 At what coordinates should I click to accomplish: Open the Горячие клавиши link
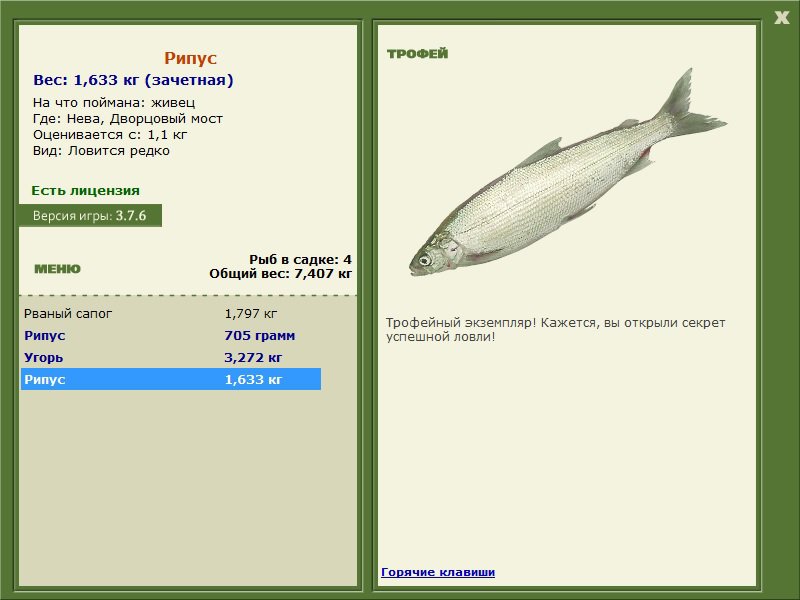click(x=438, y=572)
